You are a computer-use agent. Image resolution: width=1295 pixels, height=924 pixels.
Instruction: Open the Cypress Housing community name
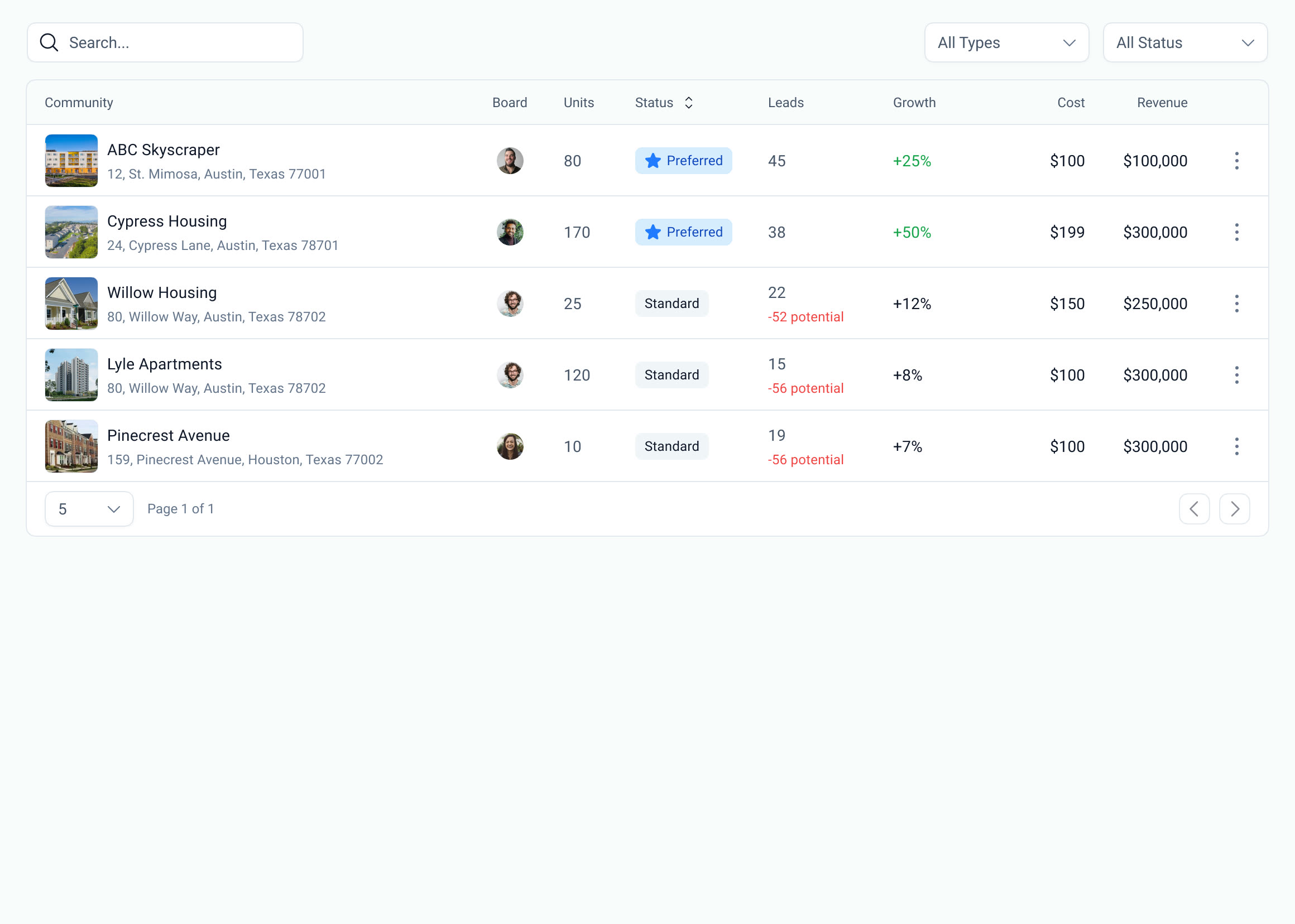(x=167, y=222)
